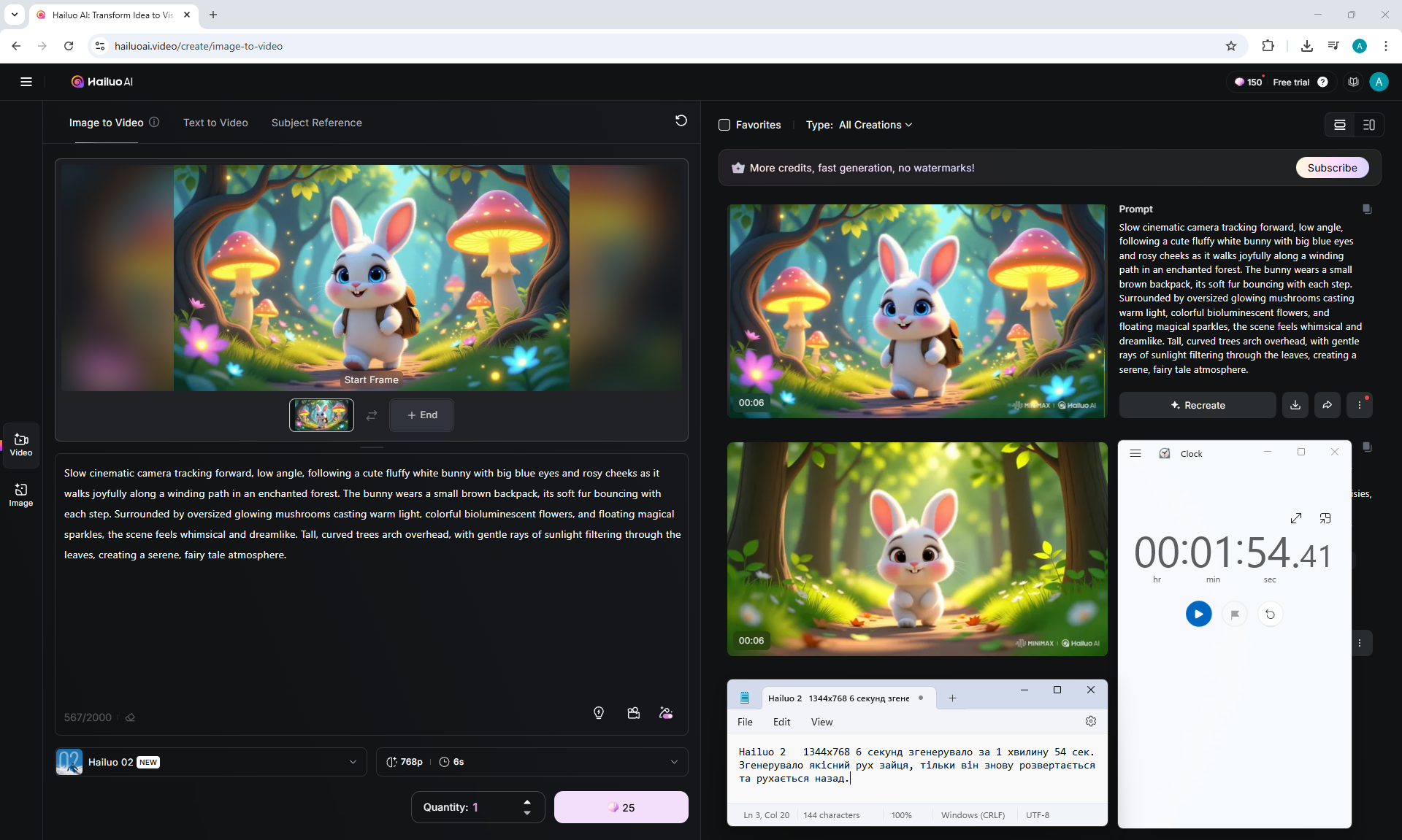The image size is (1402, 840).
Task: Download the first generated bunny video
Action: (x=1295, y=405)
